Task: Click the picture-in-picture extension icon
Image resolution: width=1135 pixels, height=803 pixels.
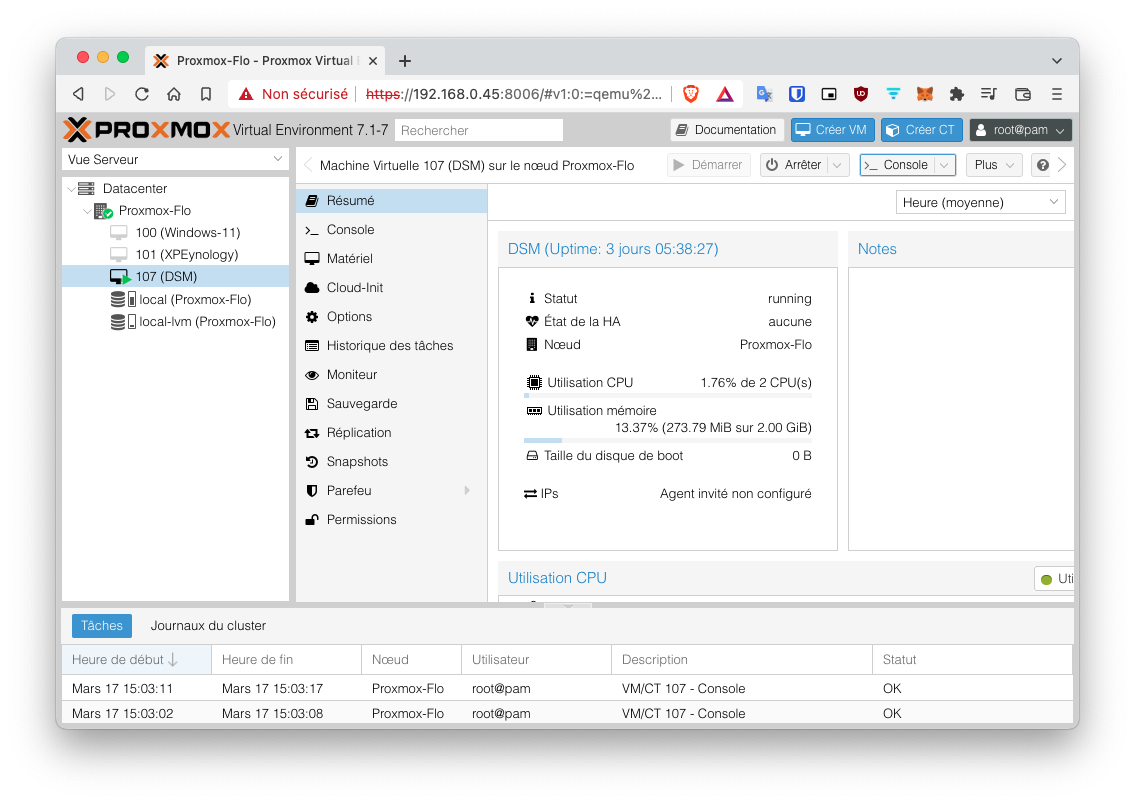Action: [829, 94]
